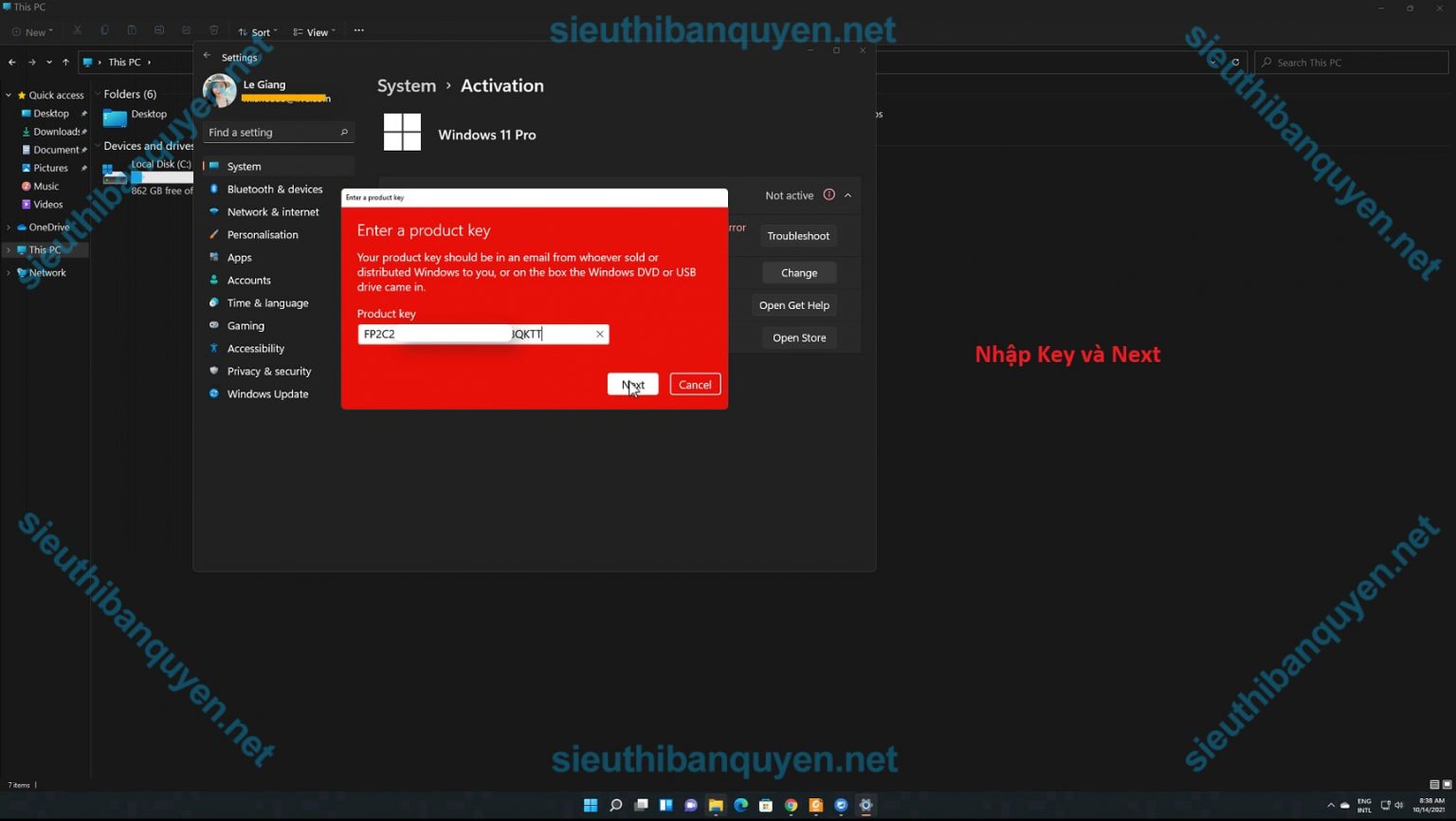Clear the product key input field
Screen dimensions: 1456x821
(599, 334)
